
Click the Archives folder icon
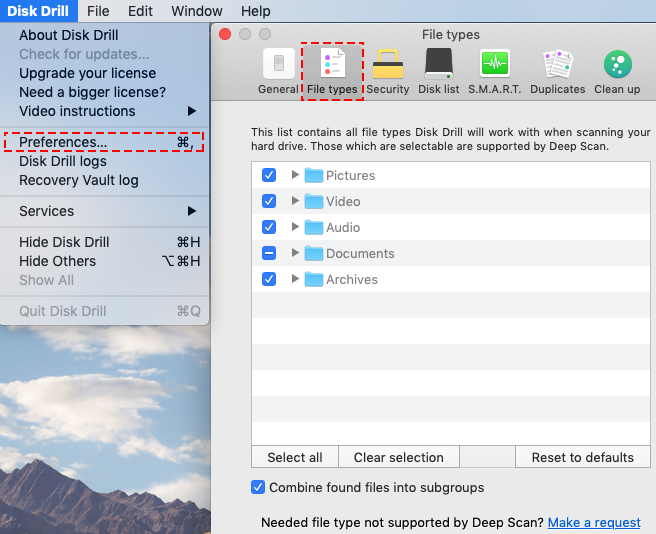click(x=314, y=279)
